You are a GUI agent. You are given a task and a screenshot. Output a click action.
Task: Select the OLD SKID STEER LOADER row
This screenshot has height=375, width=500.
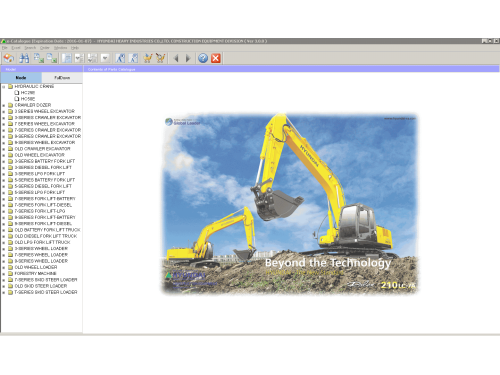[41, 286]
